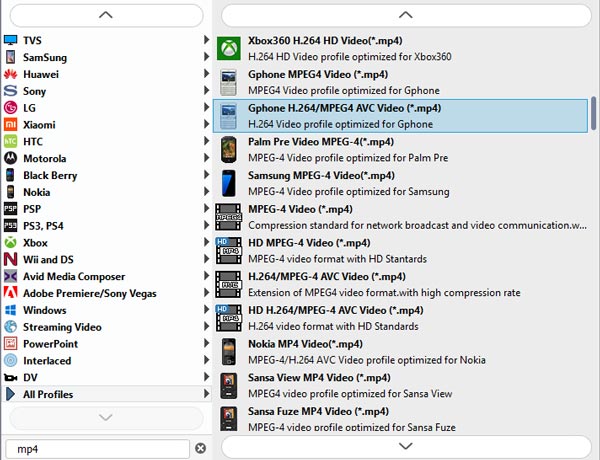The width and height of the screenshot is (600, 460).
Task: Select Gphone MPEG4 Video profile
Action: (400, 82)
